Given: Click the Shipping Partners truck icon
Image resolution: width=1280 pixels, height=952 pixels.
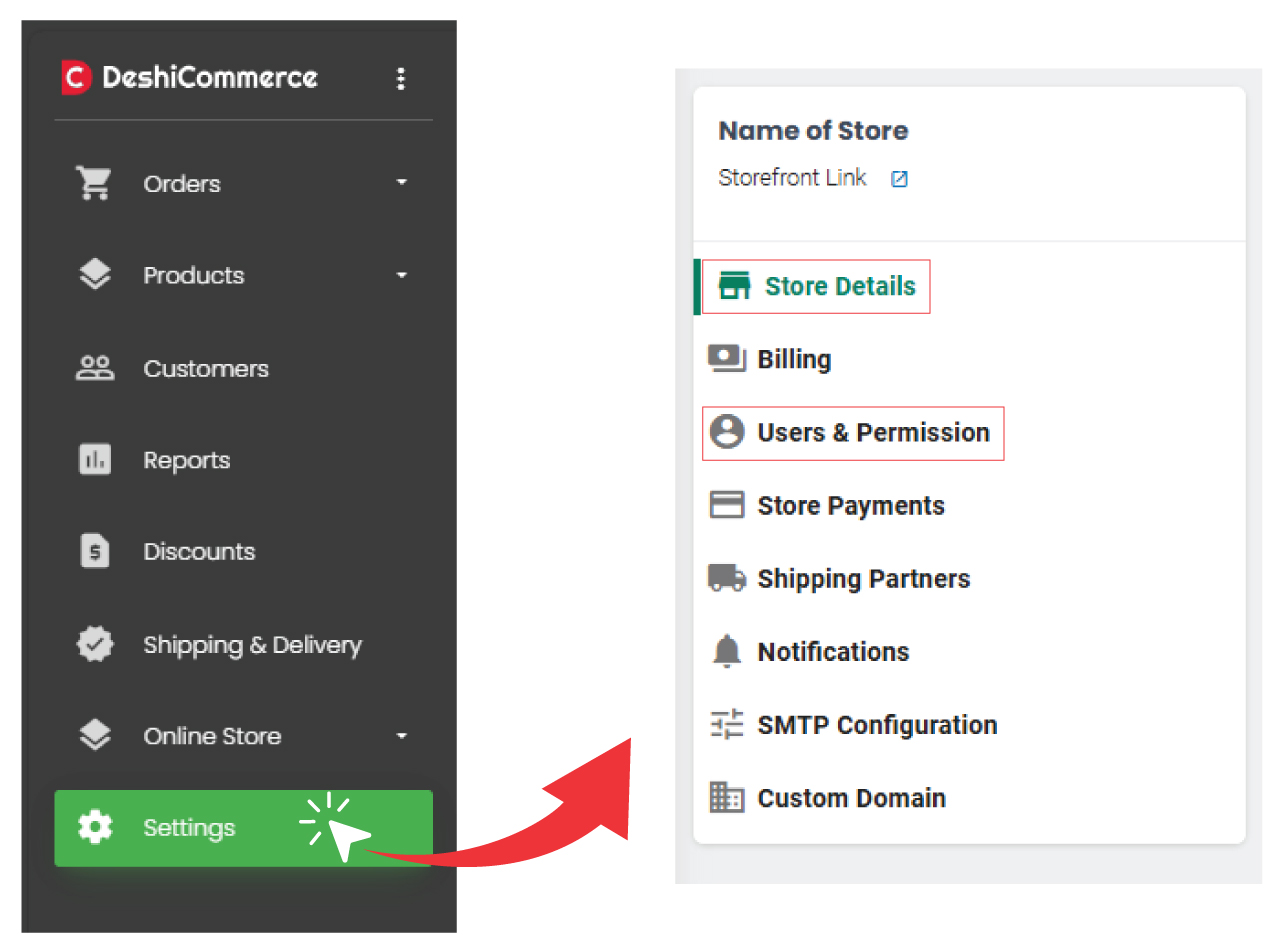Looking at the screenshot, I should tap(727, 578).
